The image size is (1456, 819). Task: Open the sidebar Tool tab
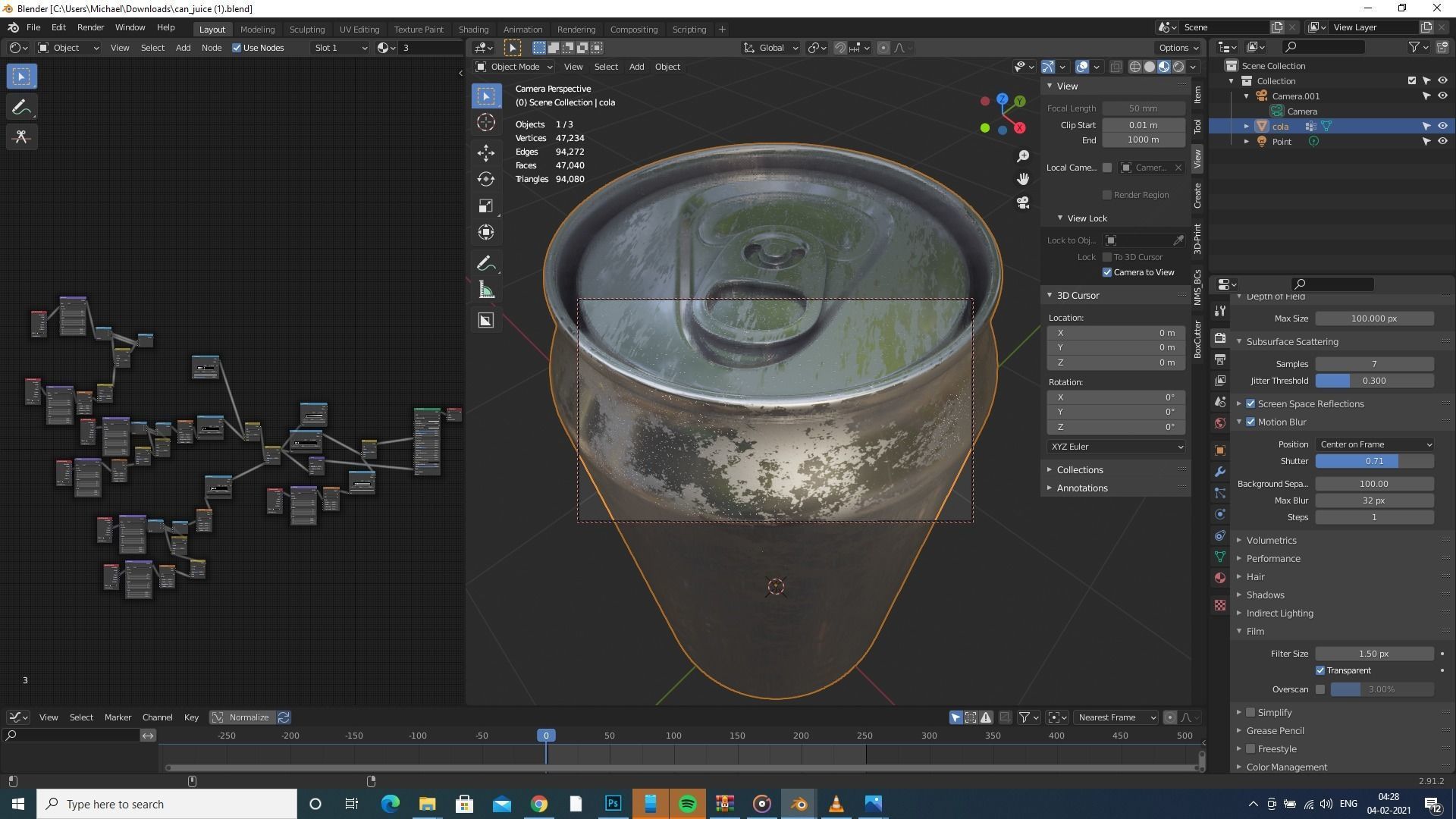(1197, 126)
